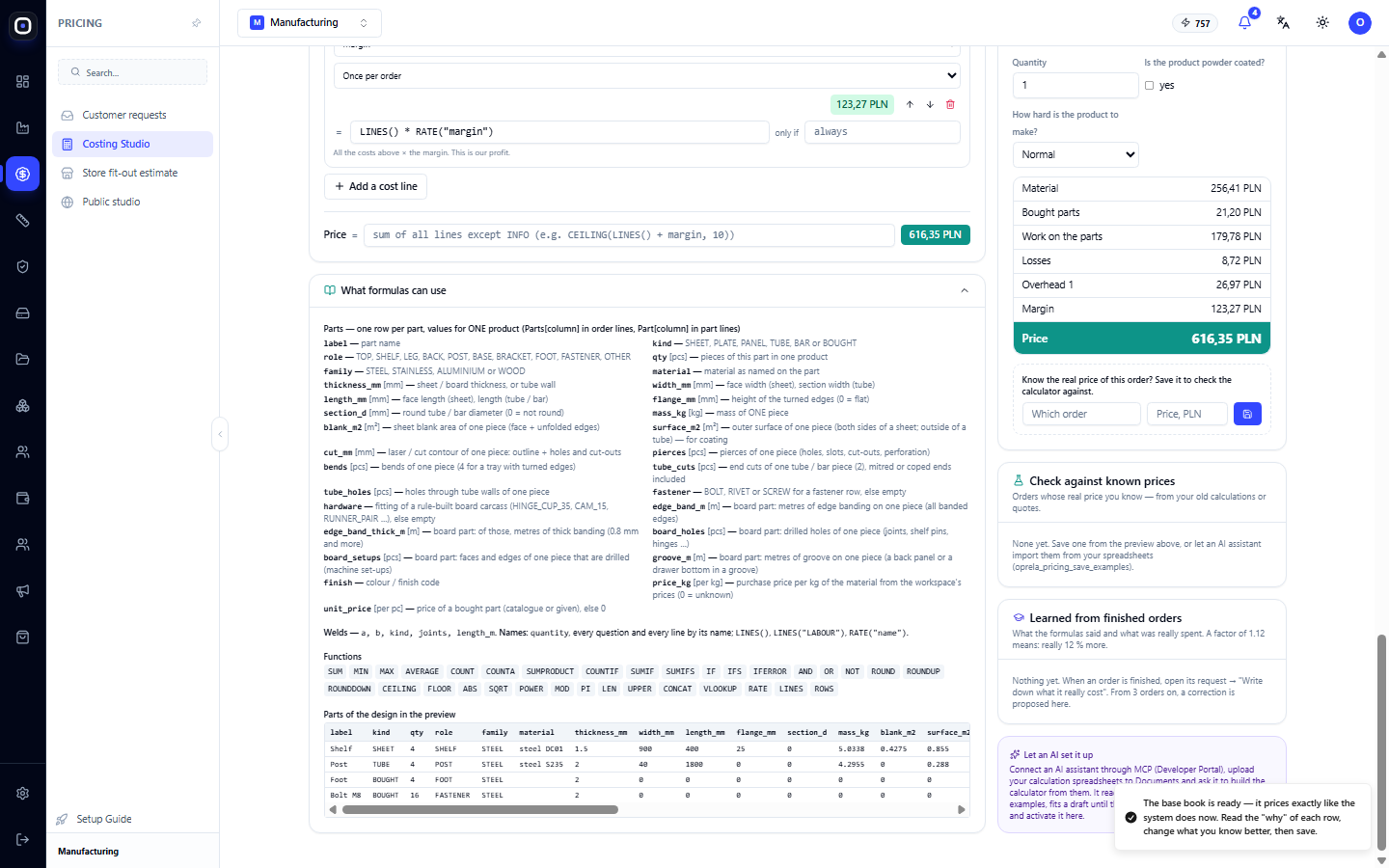Click the 757 credits badge
Screen dimensions: 1389x868
tap(1195, 23)
